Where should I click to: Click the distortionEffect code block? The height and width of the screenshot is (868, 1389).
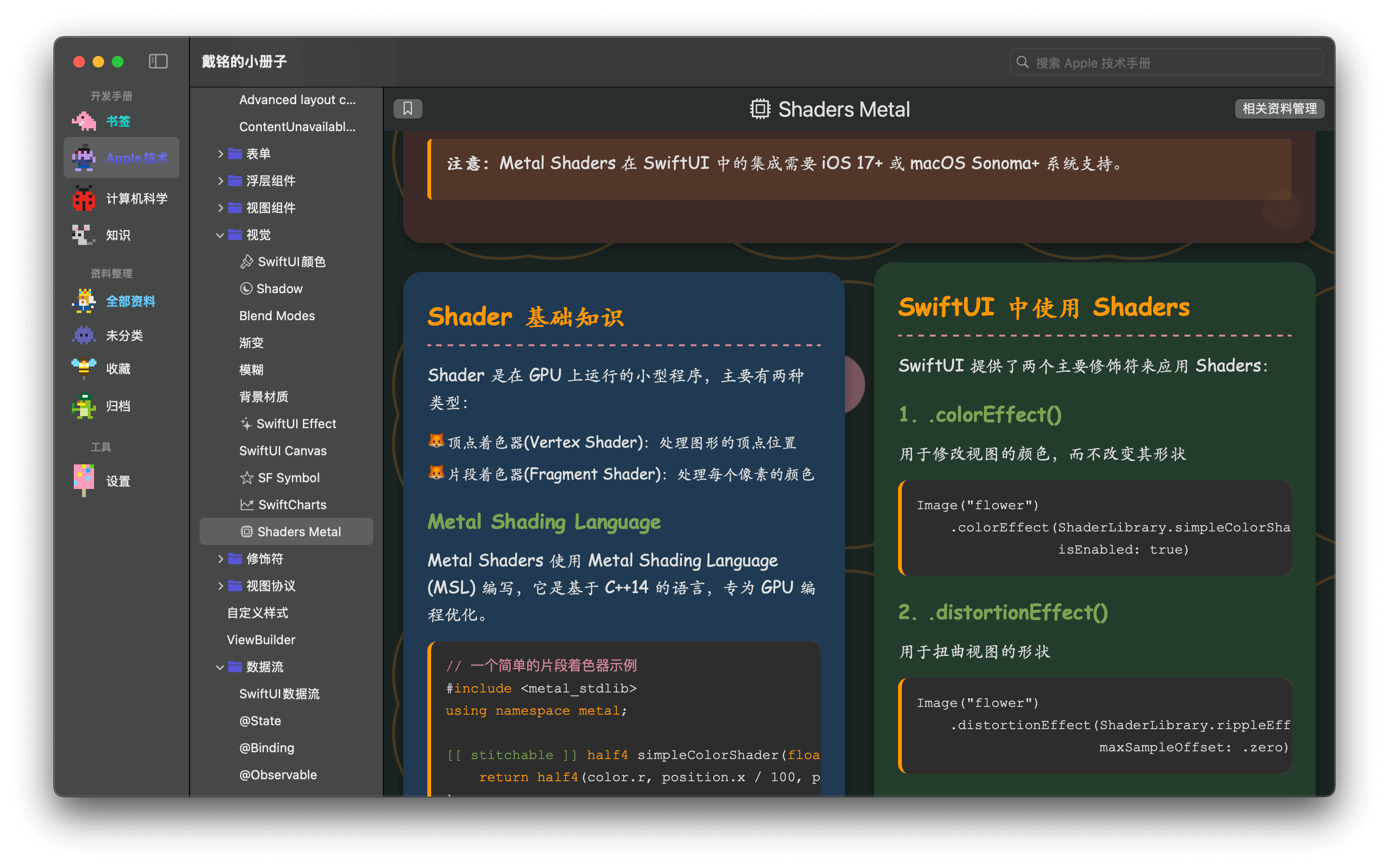pos(1094,725)
